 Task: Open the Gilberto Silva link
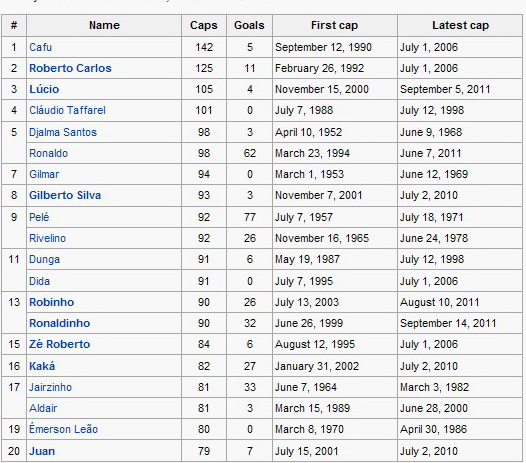coord(65,195)
